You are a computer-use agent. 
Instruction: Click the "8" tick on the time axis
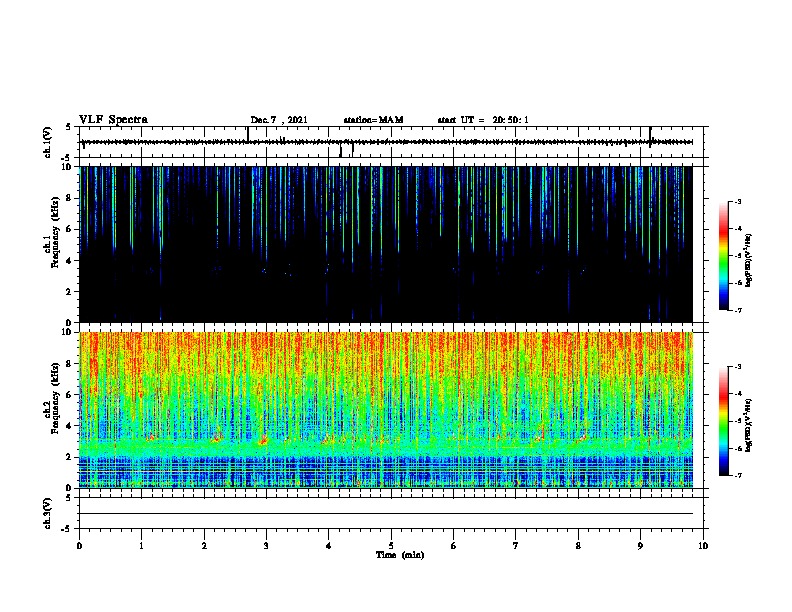578,546
